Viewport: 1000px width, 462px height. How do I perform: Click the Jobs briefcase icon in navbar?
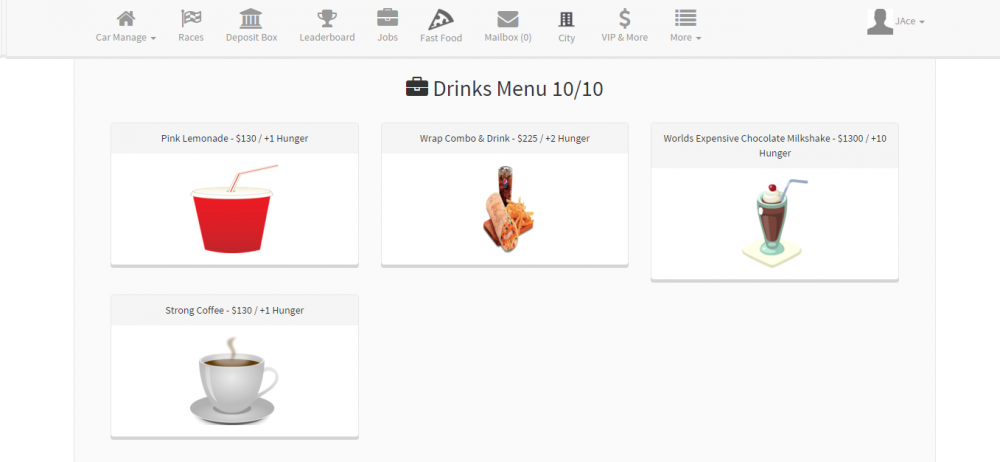tap(387, 18)
